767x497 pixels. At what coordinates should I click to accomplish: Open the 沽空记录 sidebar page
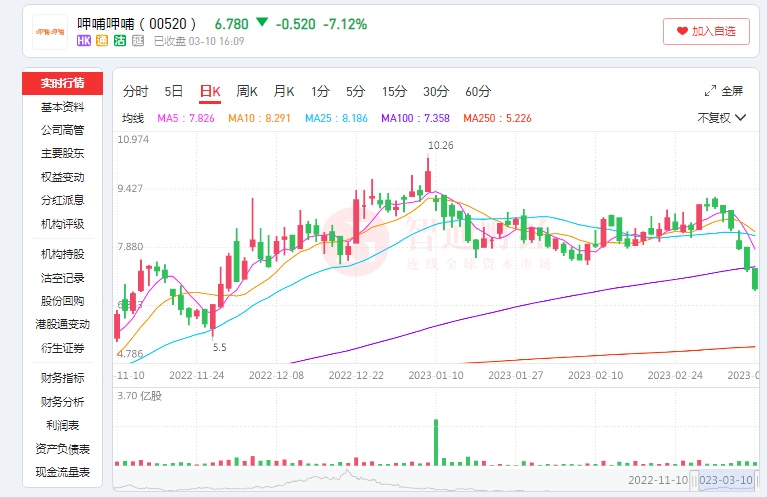click(62, 278)
